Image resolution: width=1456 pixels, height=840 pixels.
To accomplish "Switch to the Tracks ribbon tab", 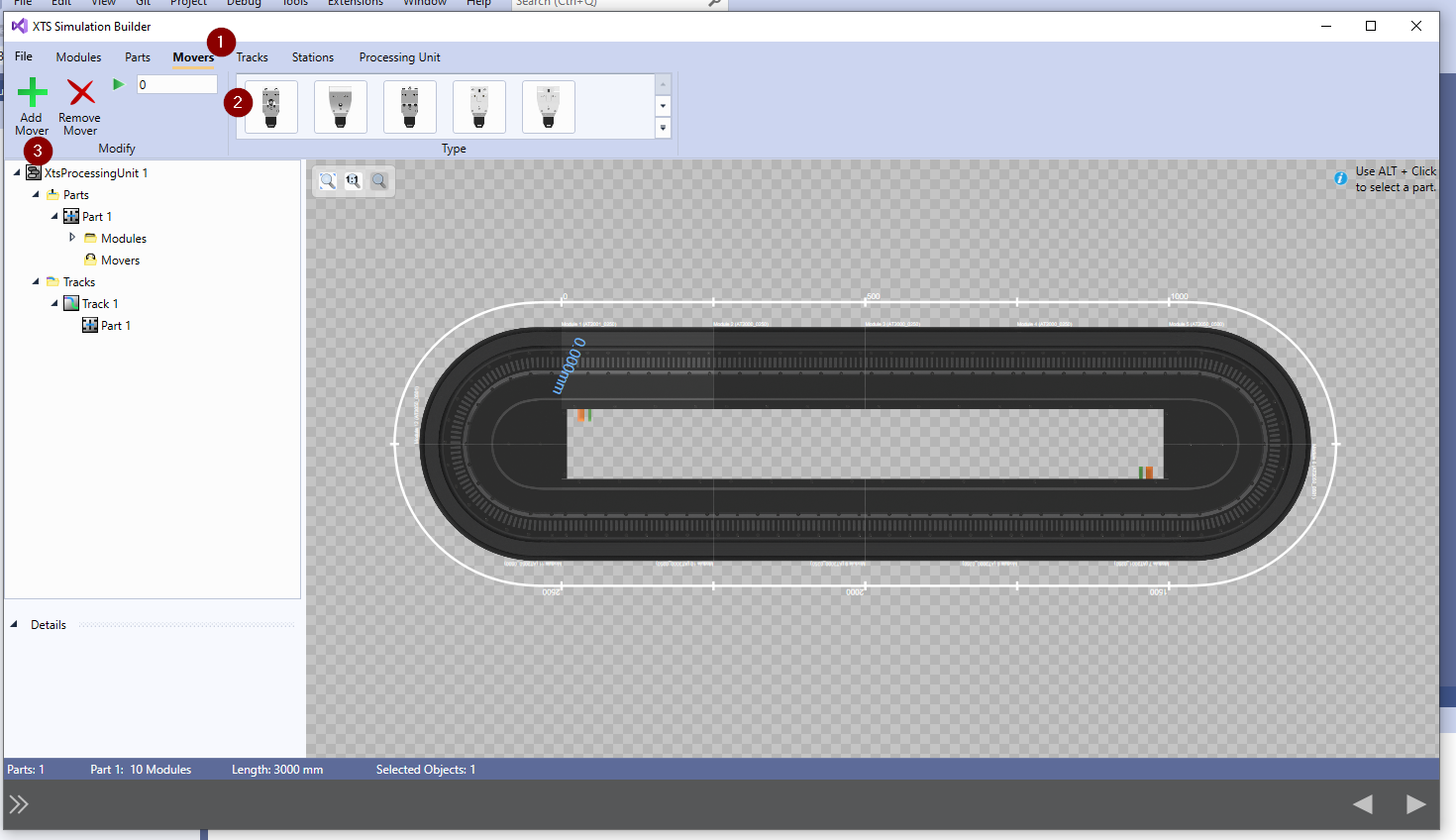I will [x=252, y=57].
